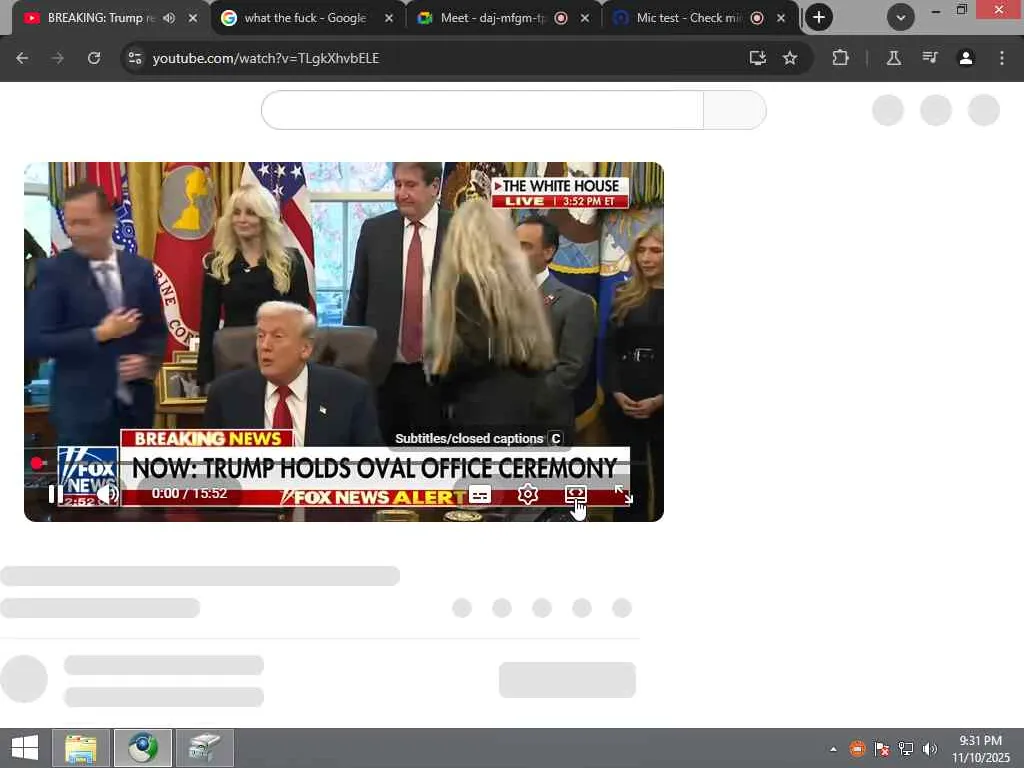The width and height of the screenshot is (1024, 768).
Task: Open third taskbar application icon
Action: click(x=205, y=748)
